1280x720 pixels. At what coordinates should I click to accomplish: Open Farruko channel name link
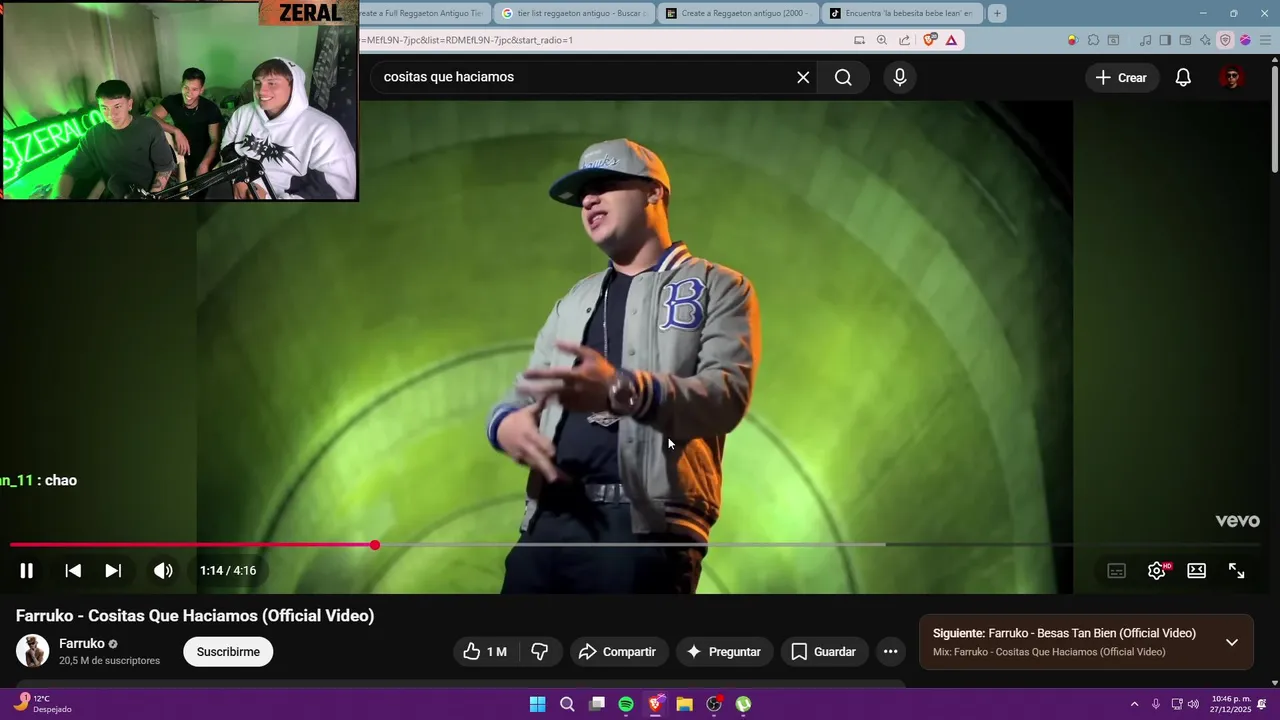[x=82, y=644]
